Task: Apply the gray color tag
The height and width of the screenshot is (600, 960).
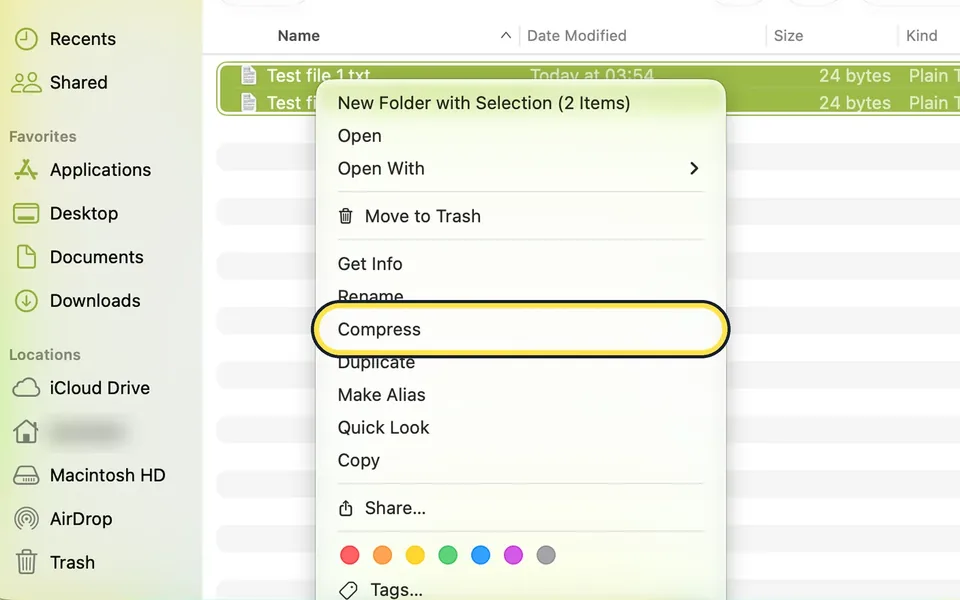Action: click(546, 555)
